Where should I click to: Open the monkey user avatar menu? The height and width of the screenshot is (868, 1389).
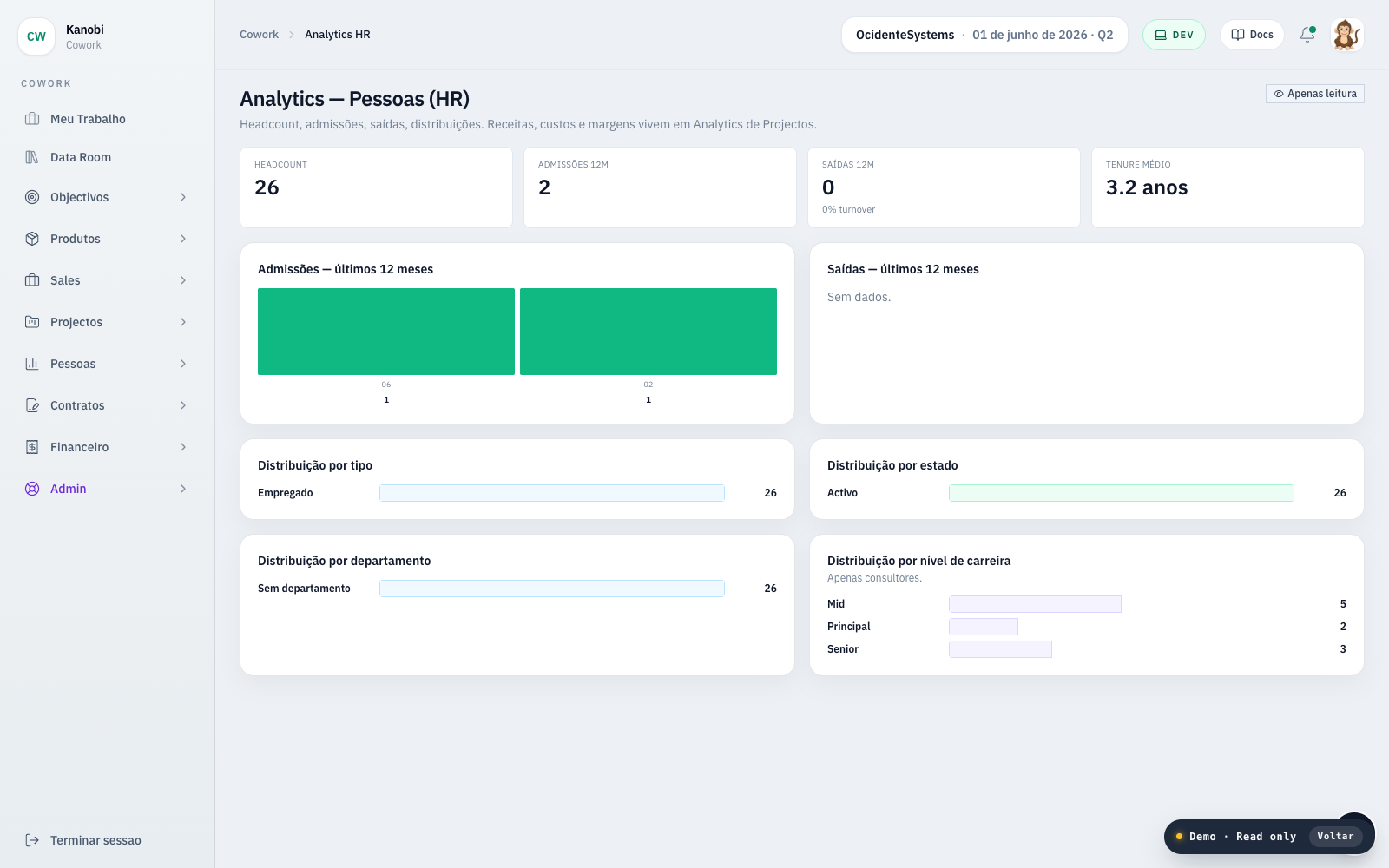click(1347, 35)
